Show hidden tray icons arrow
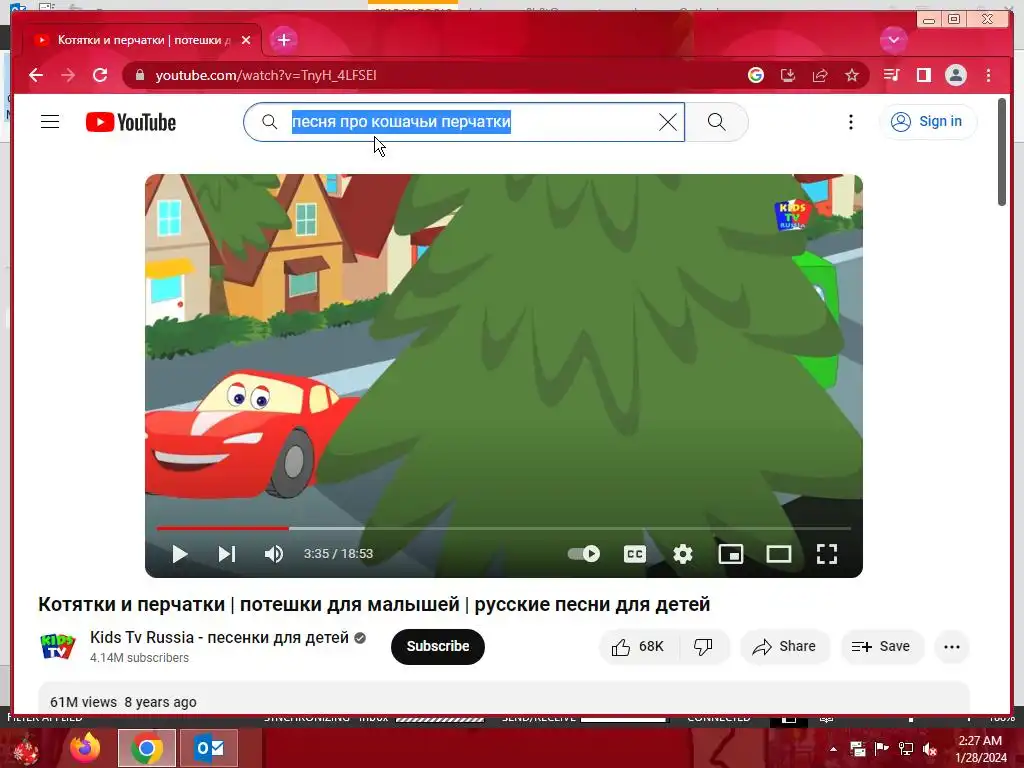This screenshot has height=768, width=1024. coord(833,749)
